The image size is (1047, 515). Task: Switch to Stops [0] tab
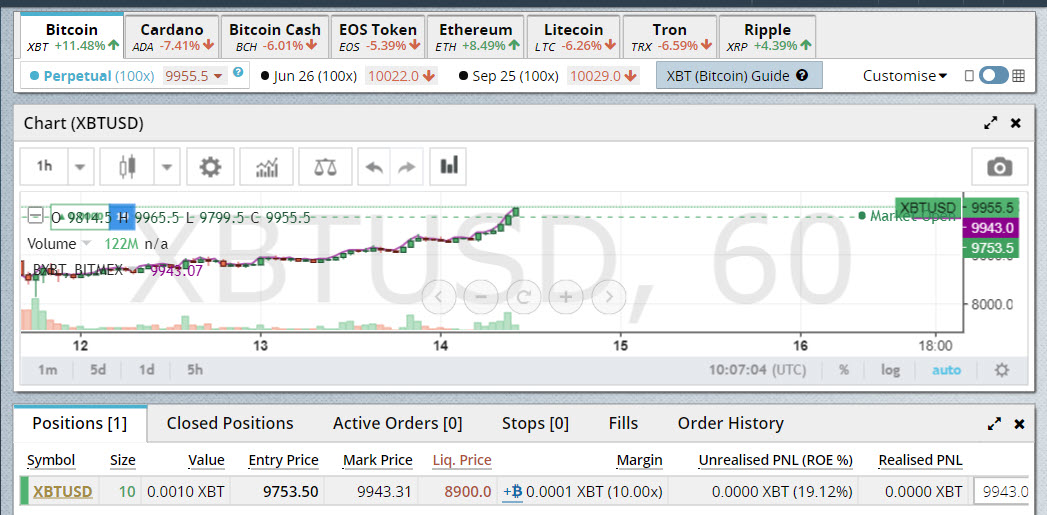click(x=536, y=423)
